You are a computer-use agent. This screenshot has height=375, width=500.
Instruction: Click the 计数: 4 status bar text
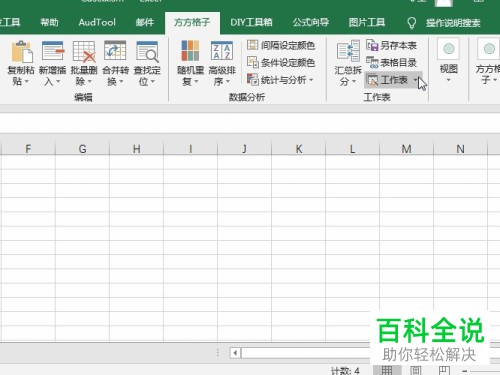coord(345,371)
